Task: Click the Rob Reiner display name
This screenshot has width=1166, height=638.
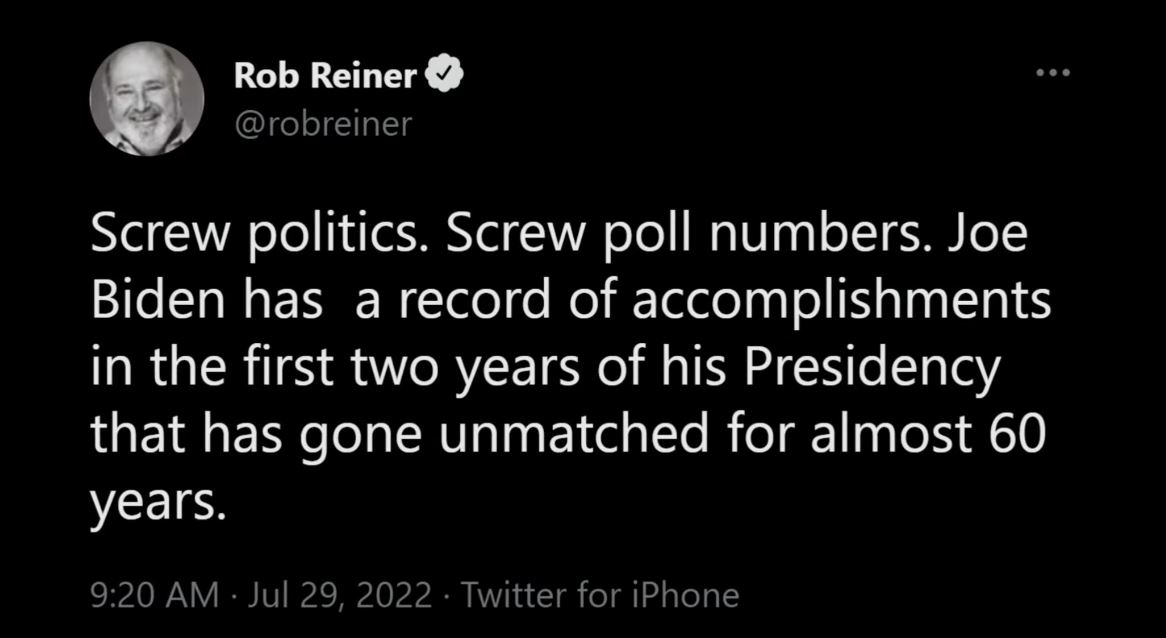Action: point(325,76)
